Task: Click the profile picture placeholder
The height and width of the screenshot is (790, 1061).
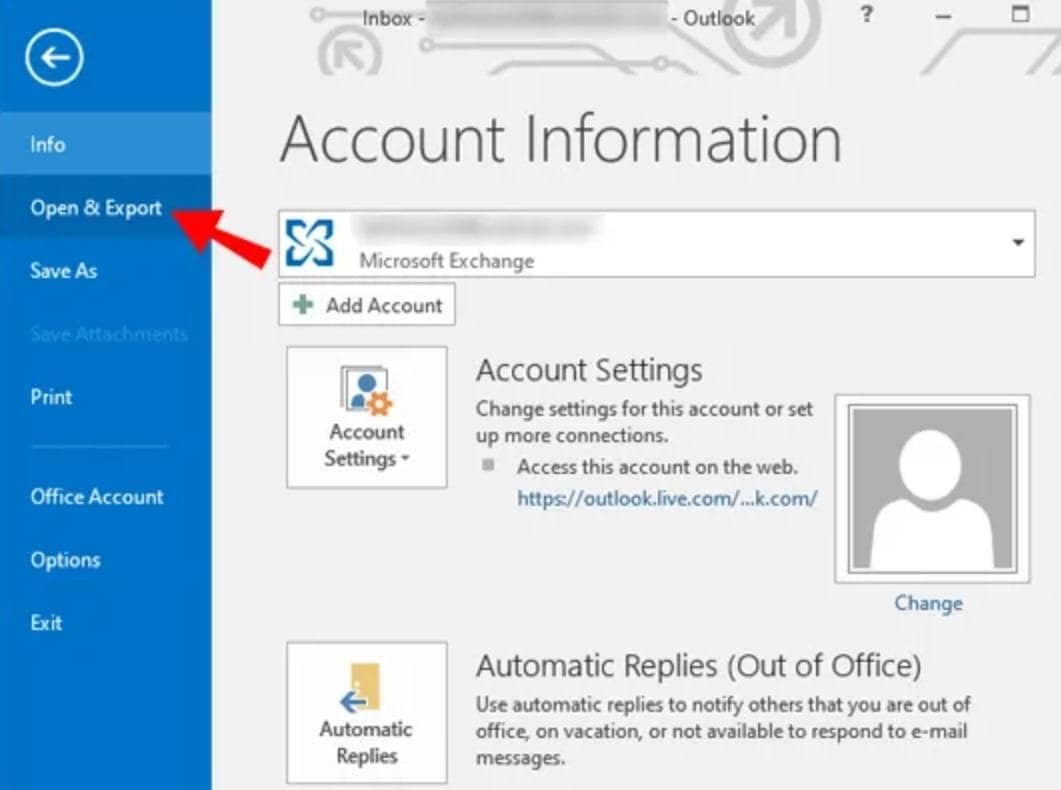Action: pos(932,488)
